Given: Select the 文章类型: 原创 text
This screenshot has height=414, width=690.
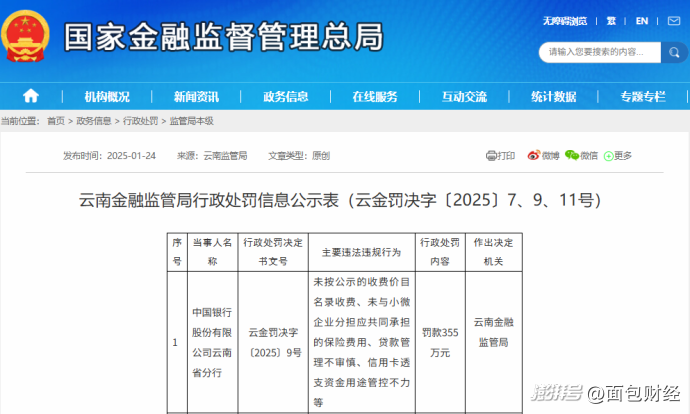Looking at the screenshot, I should [299, 156].
